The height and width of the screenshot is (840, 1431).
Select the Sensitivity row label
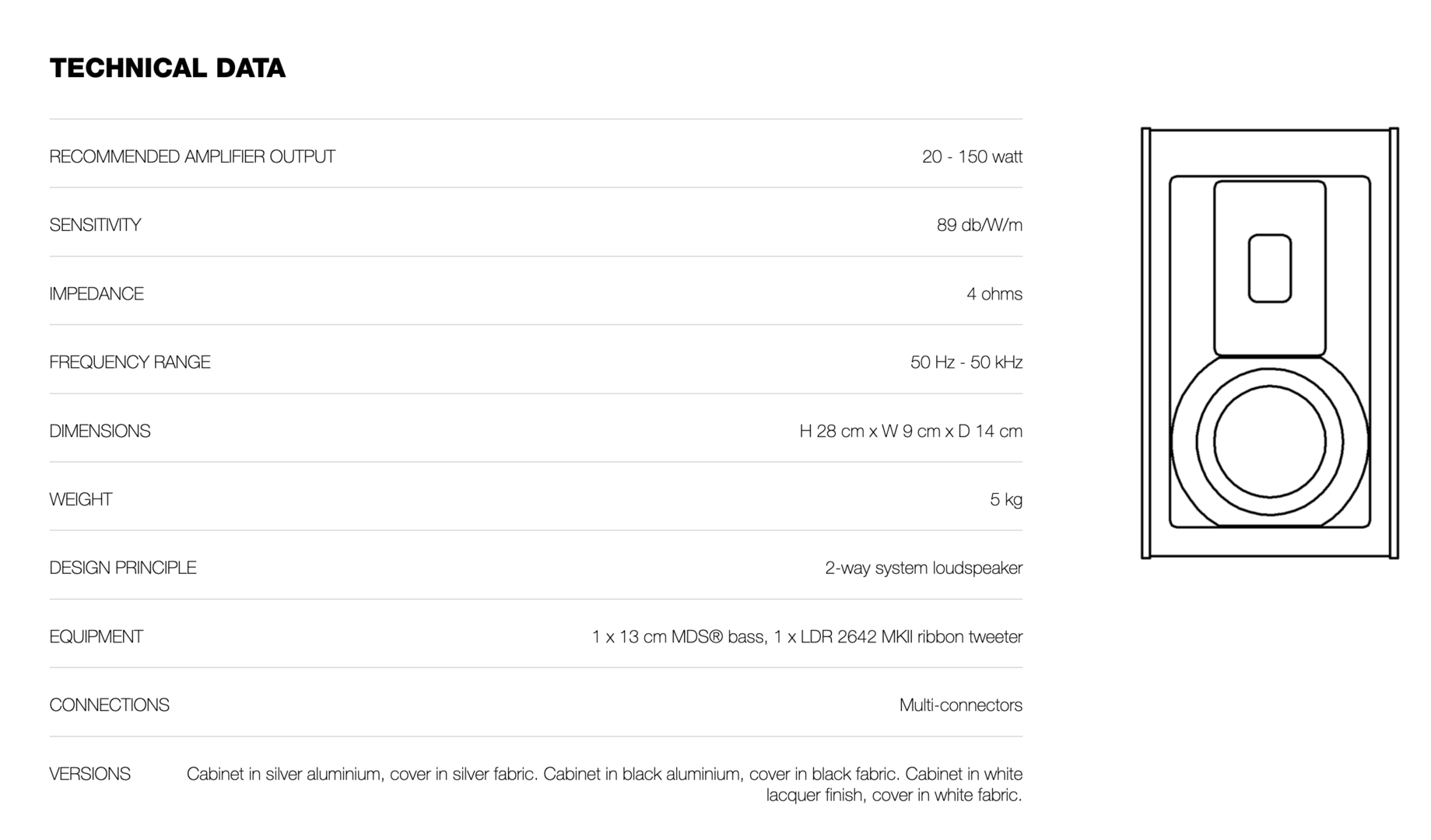pyautogui.click(x=95, y=226)
